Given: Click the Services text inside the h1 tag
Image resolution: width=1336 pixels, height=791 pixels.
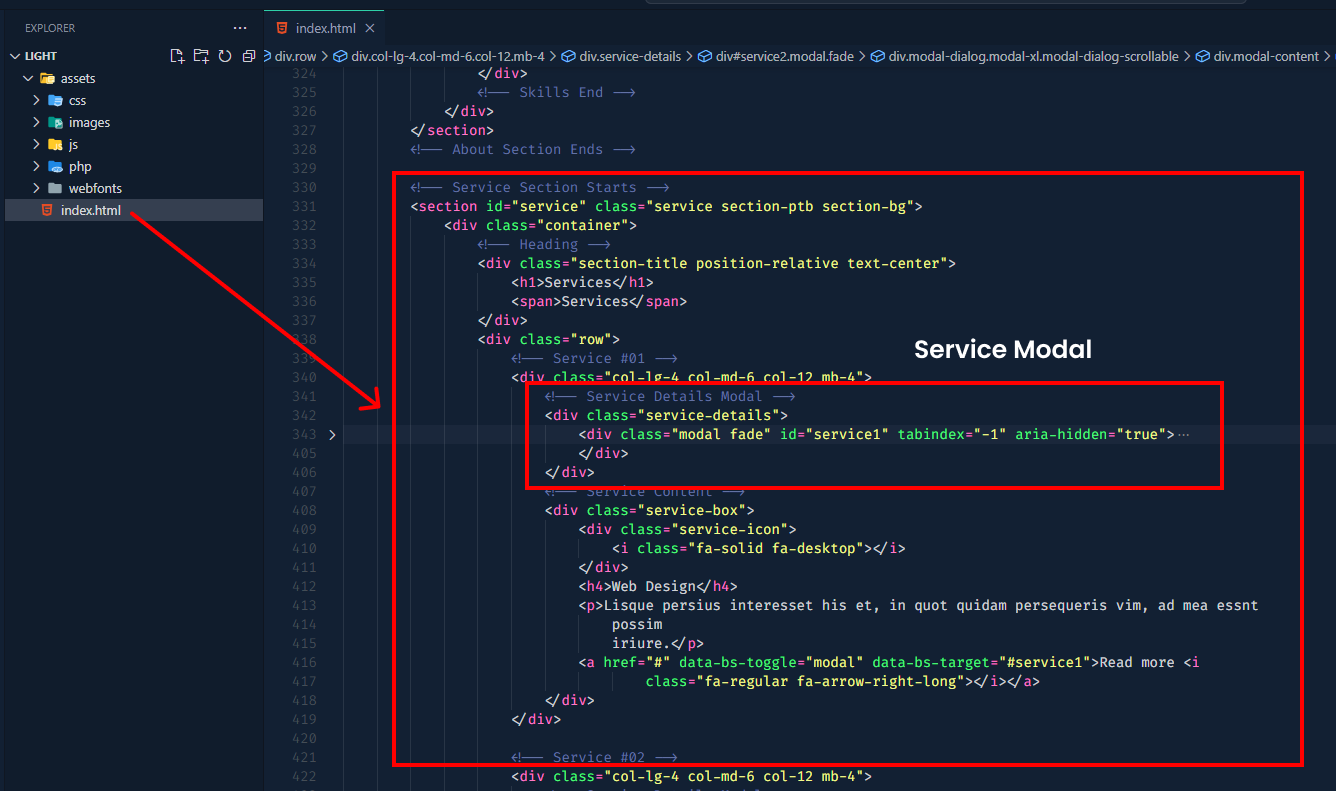Looking at the screenshot, I should point(578,283).
